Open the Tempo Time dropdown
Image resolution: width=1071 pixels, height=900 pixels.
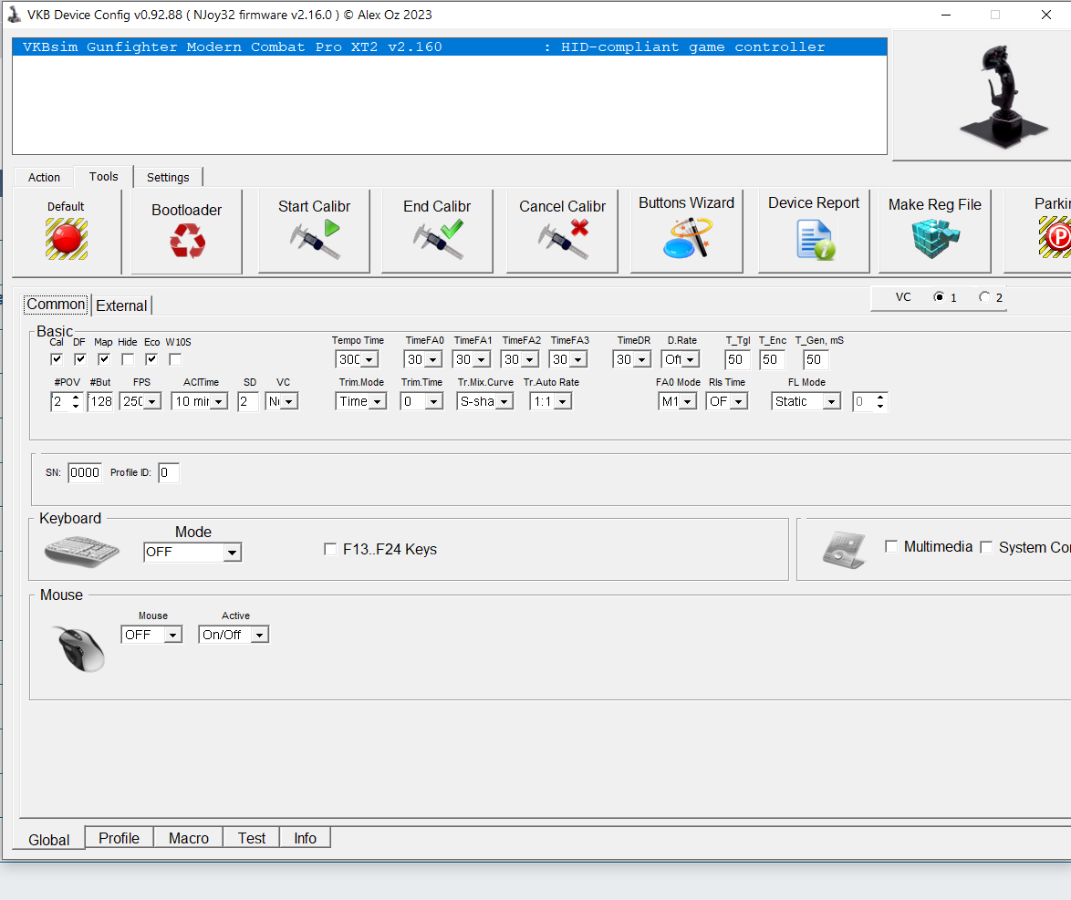pyautogui.click(x=370, y=360)
